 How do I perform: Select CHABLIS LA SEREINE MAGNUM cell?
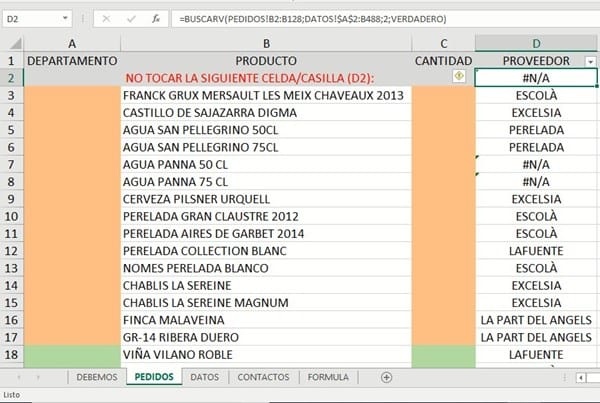[x=266, y=303]
